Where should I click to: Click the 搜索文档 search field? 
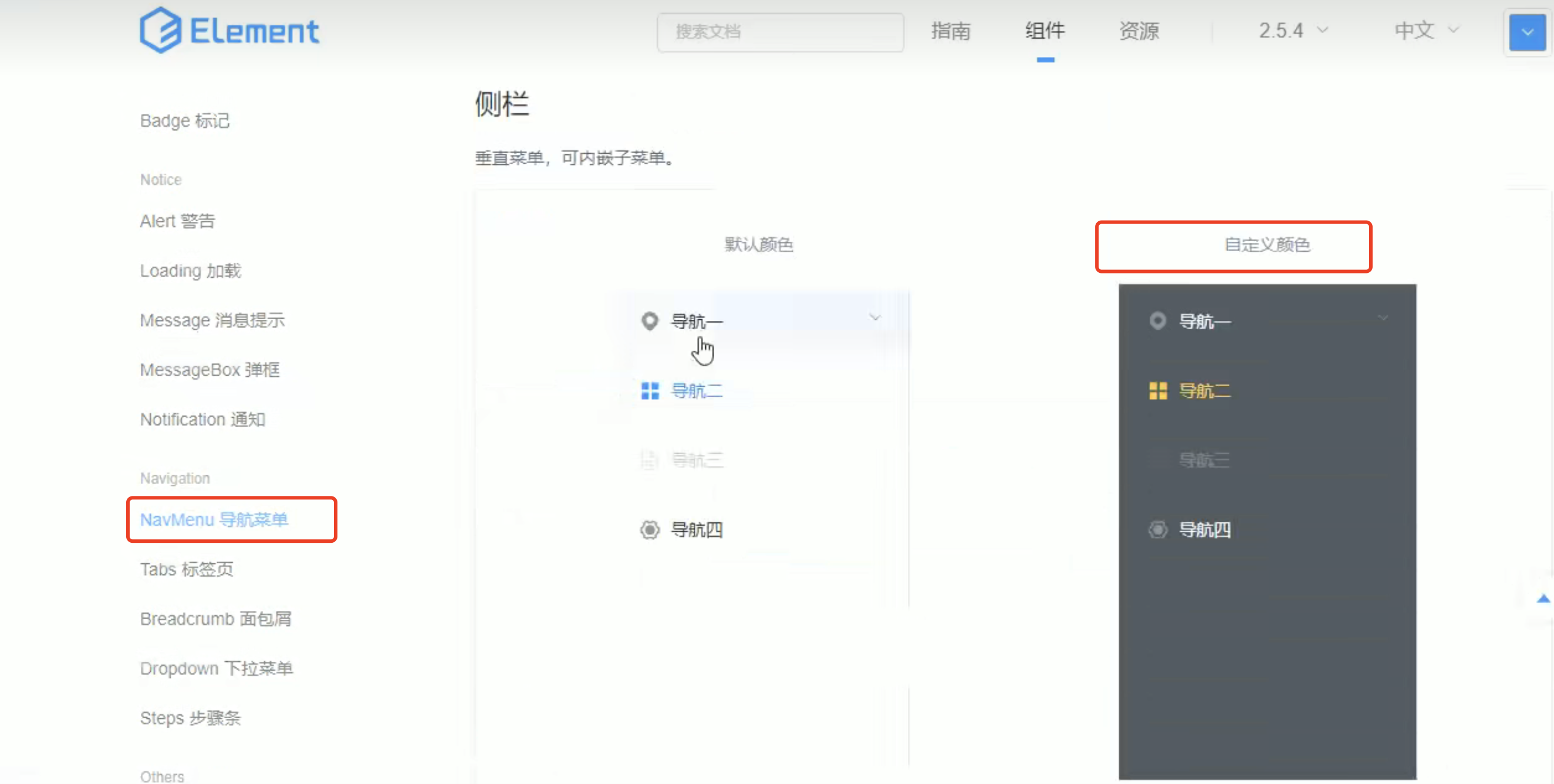point(779,32)
